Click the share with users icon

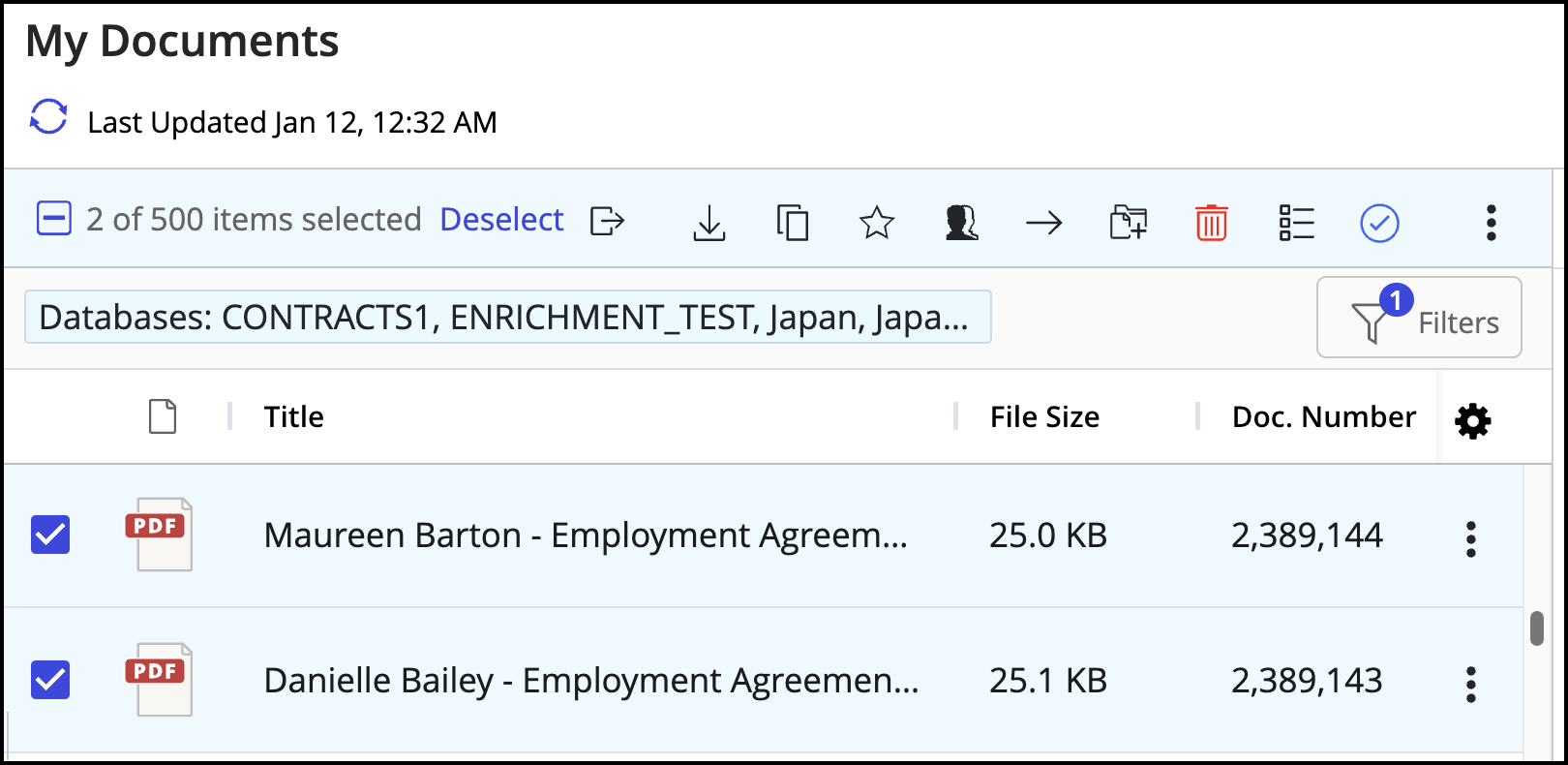pyautogui.click(x=961, y=223)
